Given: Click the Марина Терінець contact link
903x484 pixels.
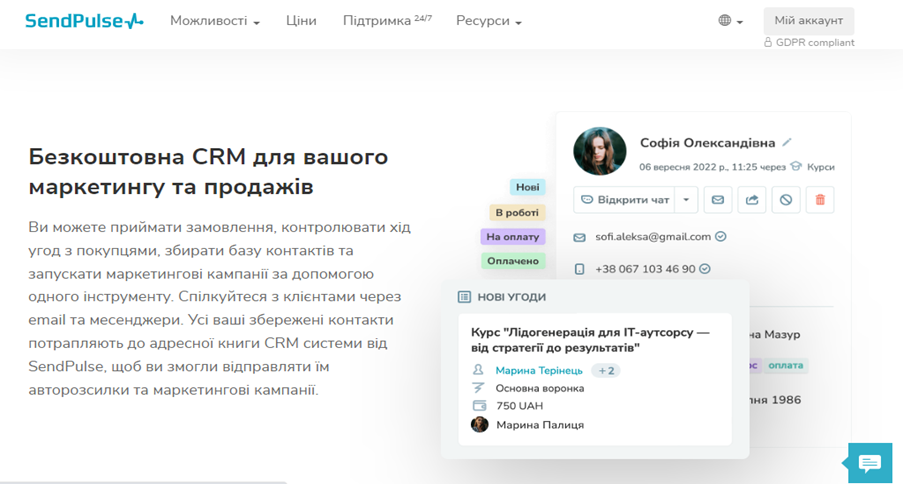Looking at the screenshot, I should pos(539,371).
